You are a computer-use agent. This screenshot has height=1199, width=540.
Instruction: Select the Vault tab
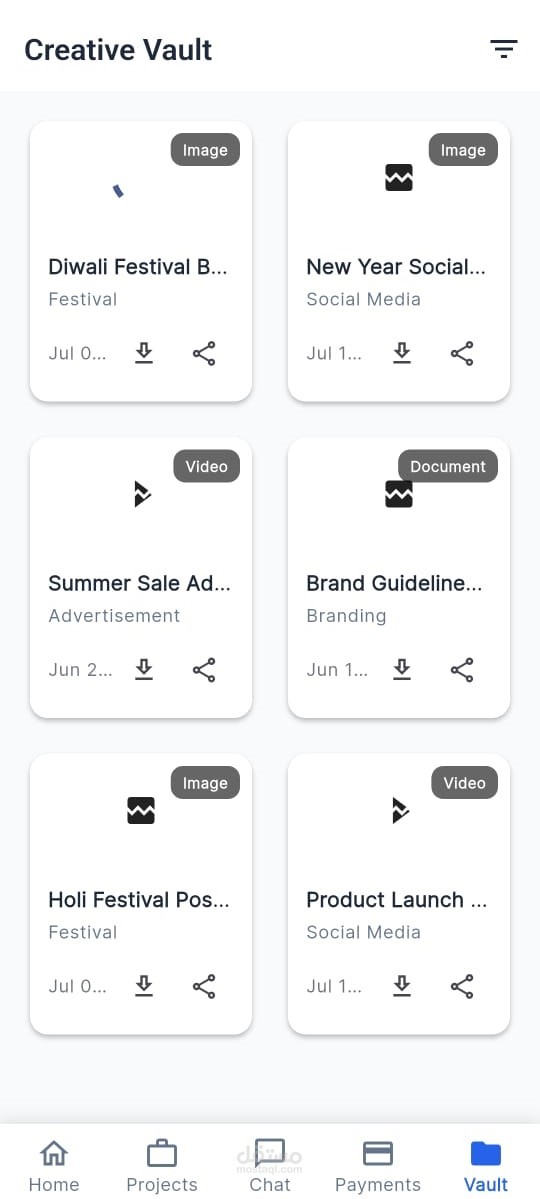(486, 1166)
